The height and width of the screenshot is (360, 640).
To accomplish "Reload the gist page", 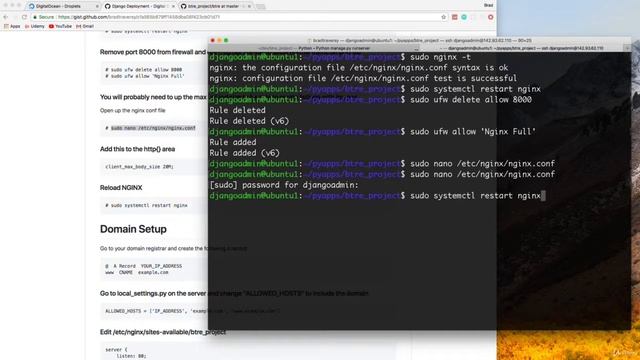I will tap(24, 17).
